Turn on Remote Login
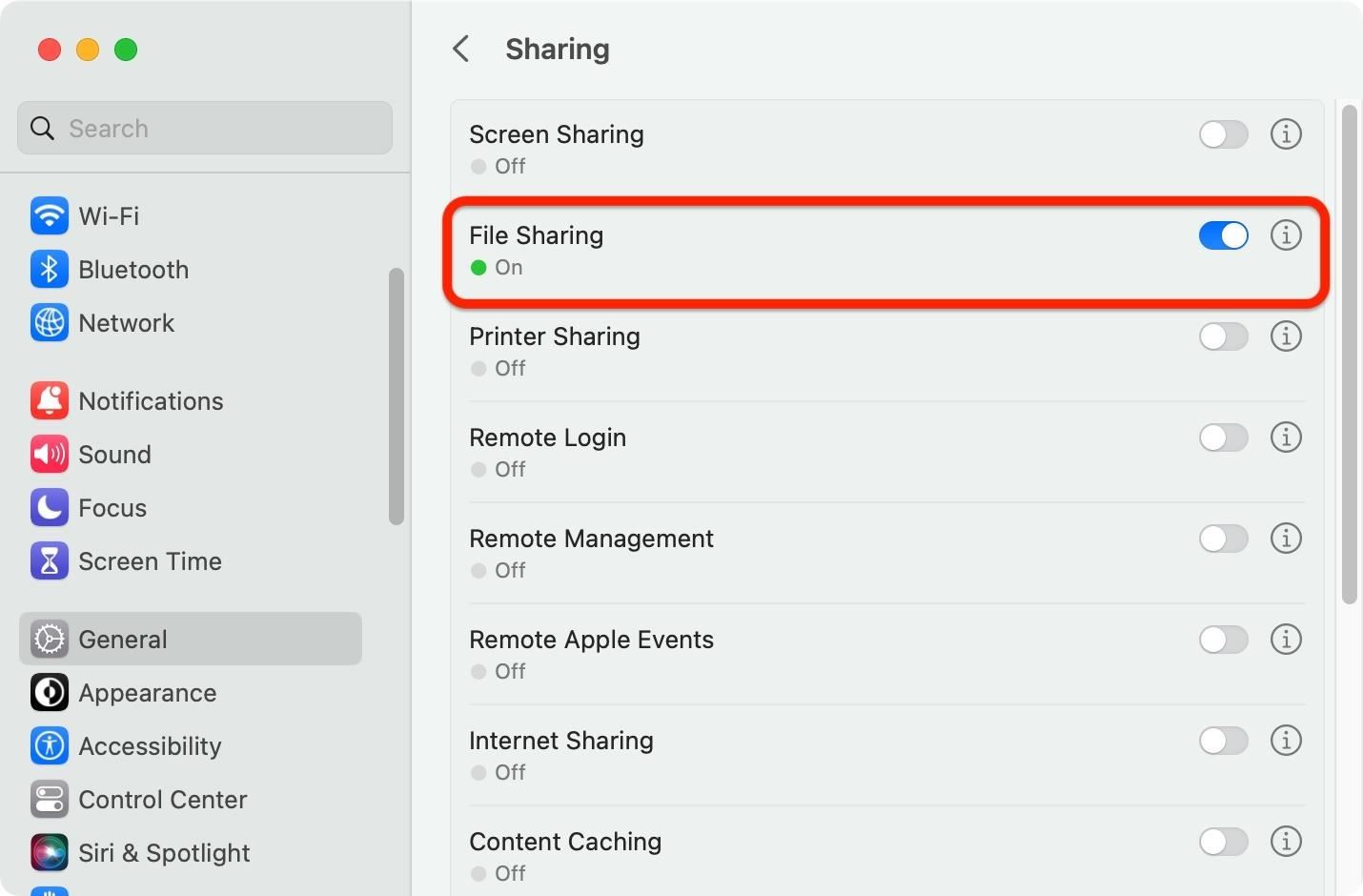The height and width of the screenshot is (896, 1363). coord(1223,438)
